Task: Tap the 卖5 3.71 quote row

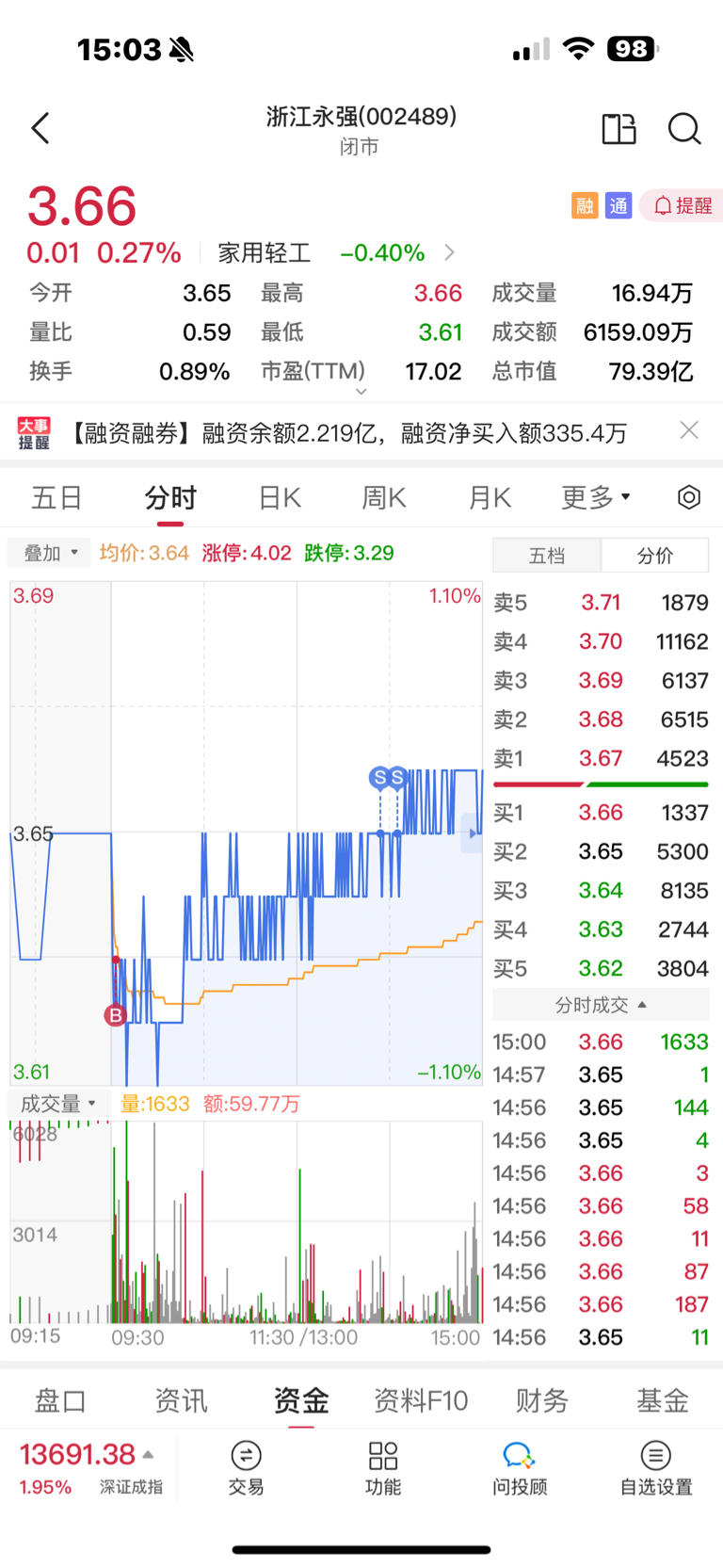Action: pos(601,603)
